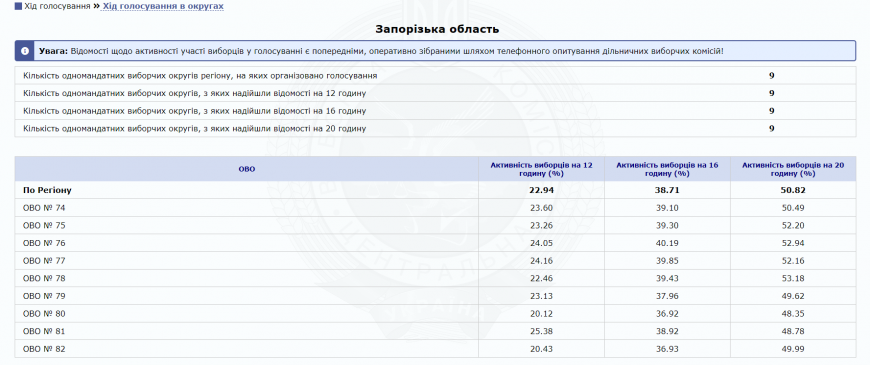Click the Активність виборців на 16 годину header

tap(667, 169)
